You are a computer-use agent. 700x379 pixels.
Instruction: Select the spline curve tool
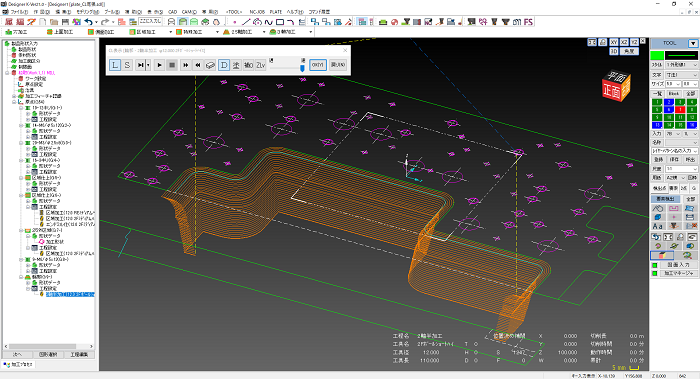click(x=268, y=21)
